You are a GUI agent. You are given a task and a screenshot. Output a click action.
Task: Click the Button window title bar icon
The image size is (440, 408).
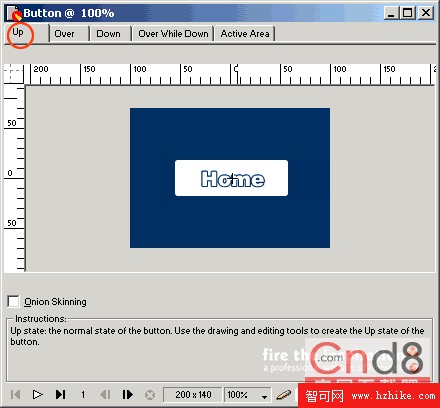click(14, 13)
